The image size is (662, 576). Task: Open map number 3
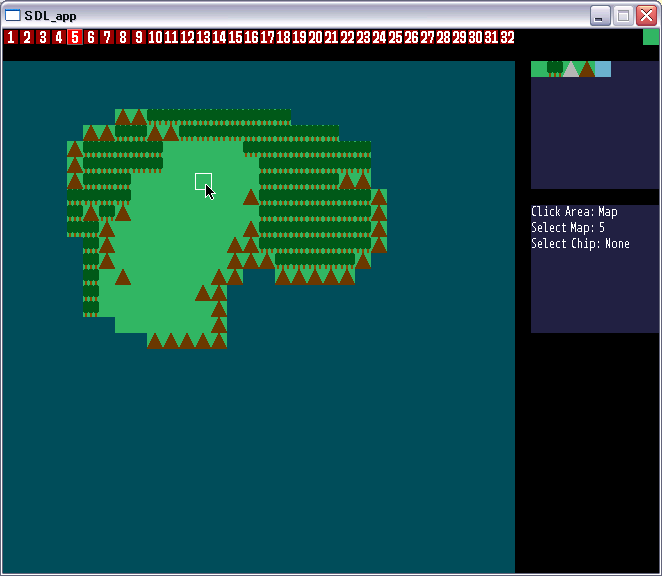coord(43,37)
